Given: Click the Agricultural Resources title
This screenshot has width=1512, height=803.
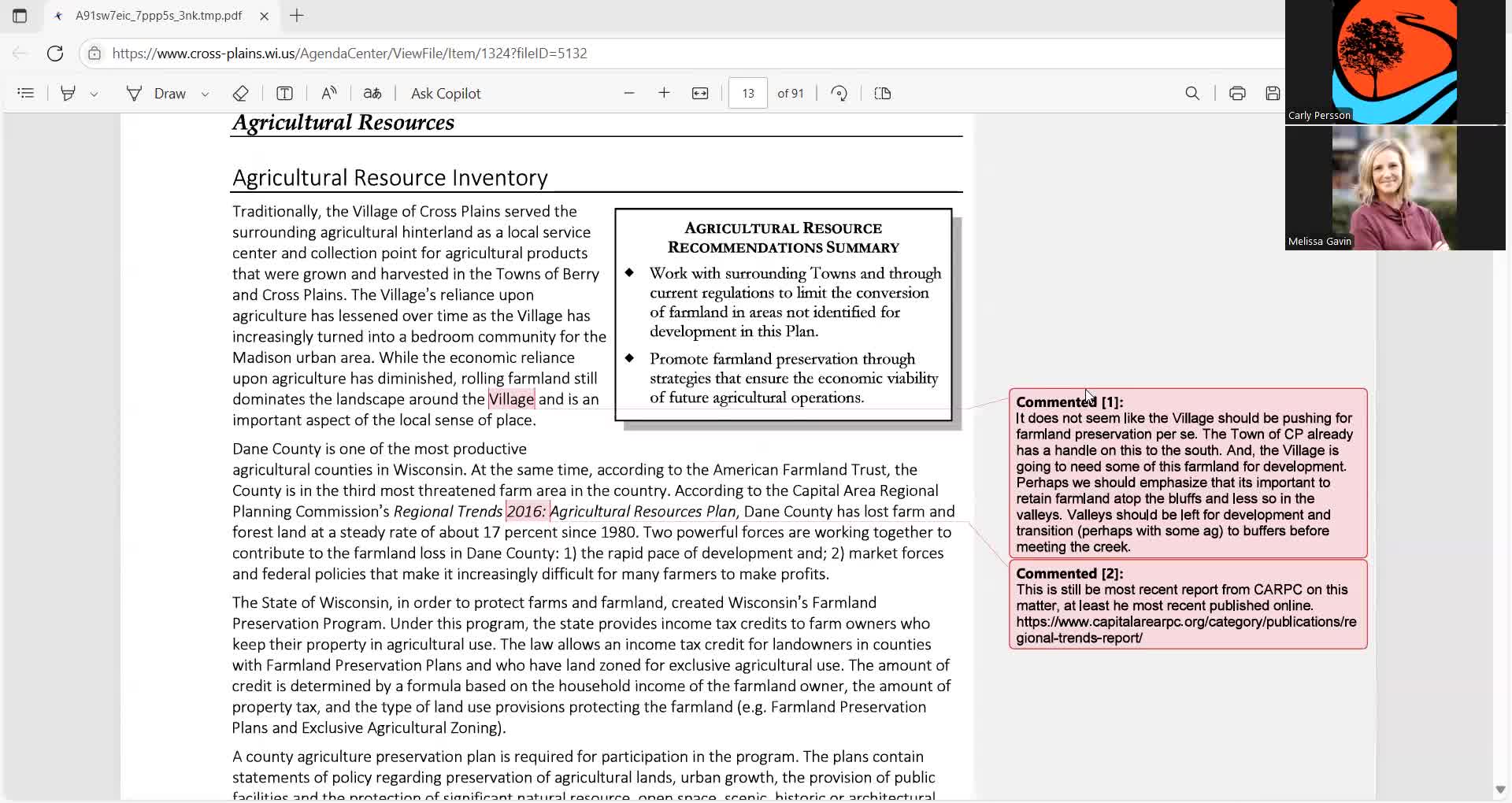Looking at the screenshot, I should [343, 123].
